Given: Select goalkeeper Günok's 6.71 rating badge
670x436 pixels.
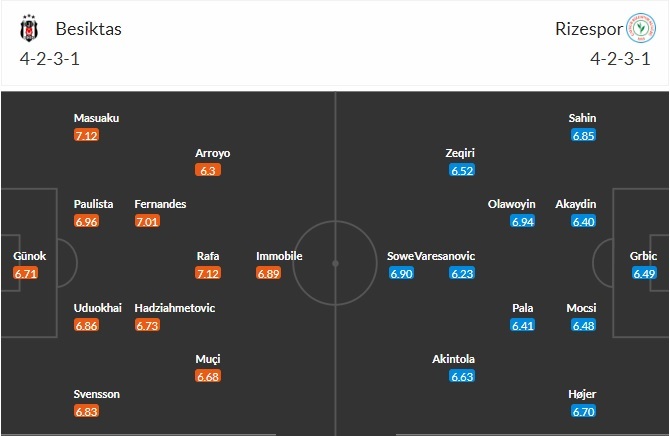Looking at the screenshot, I should click(x=26, y=273).
